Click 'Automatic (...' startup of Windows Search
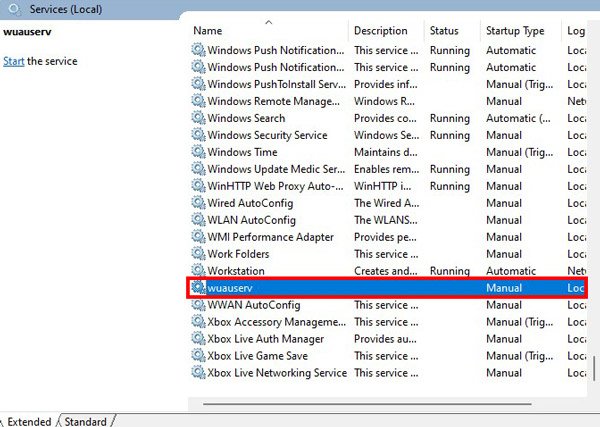Image resolution: width=600 pixels, height=427 pixels. 518,118
